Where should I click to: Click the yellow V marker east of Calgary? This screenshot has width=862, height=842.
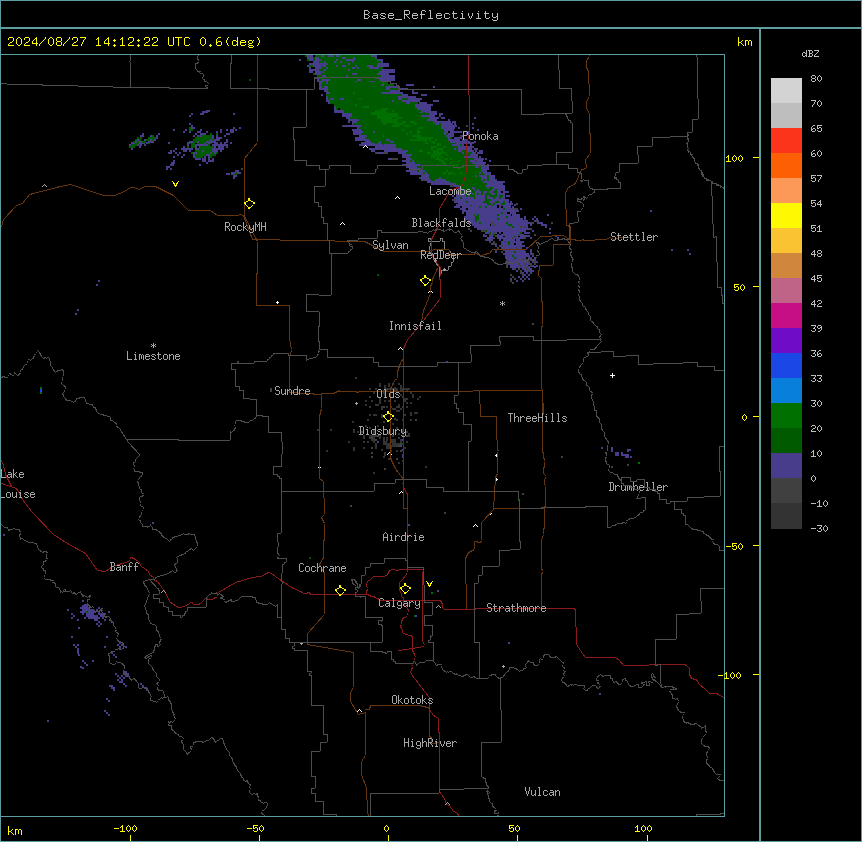click(429, 584)
